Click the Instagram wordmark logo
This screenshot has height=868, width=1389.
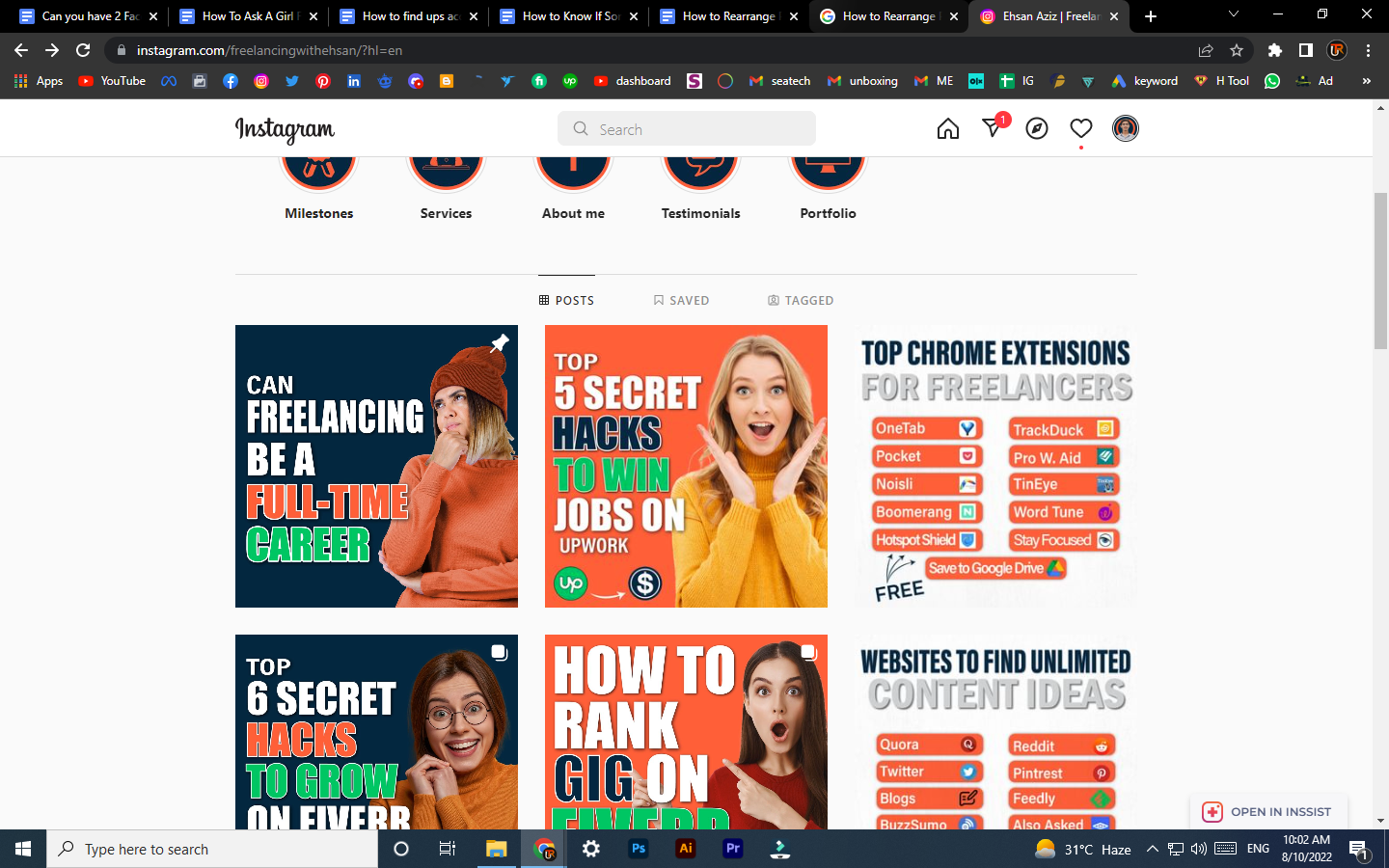pos(285,129)
